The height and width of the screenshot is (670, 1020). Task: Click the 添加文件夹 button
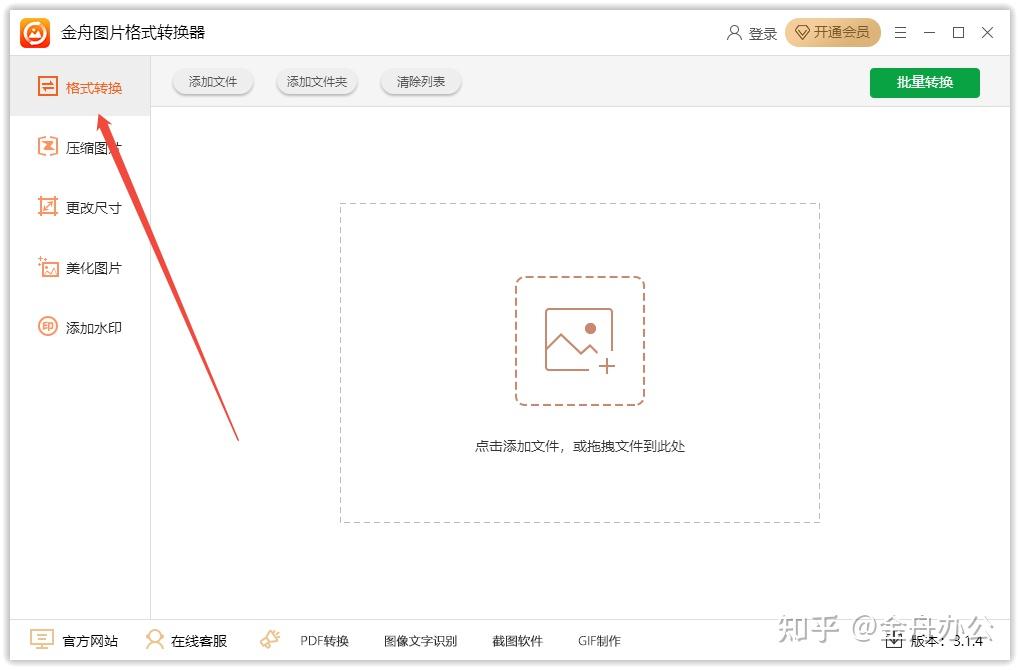317,82
